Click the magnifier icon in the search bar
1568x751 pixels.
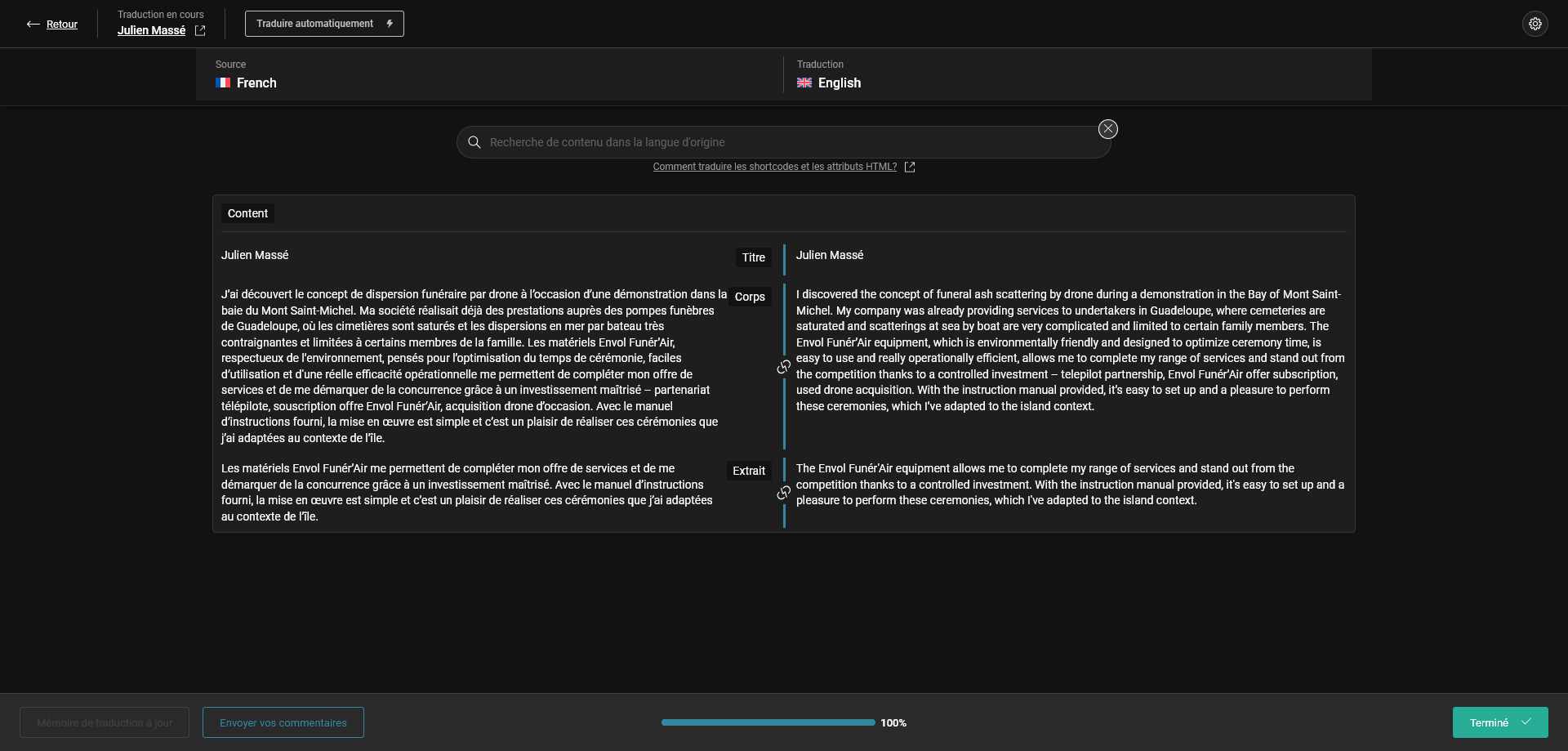pyautogui.click(x=474, y=142)
